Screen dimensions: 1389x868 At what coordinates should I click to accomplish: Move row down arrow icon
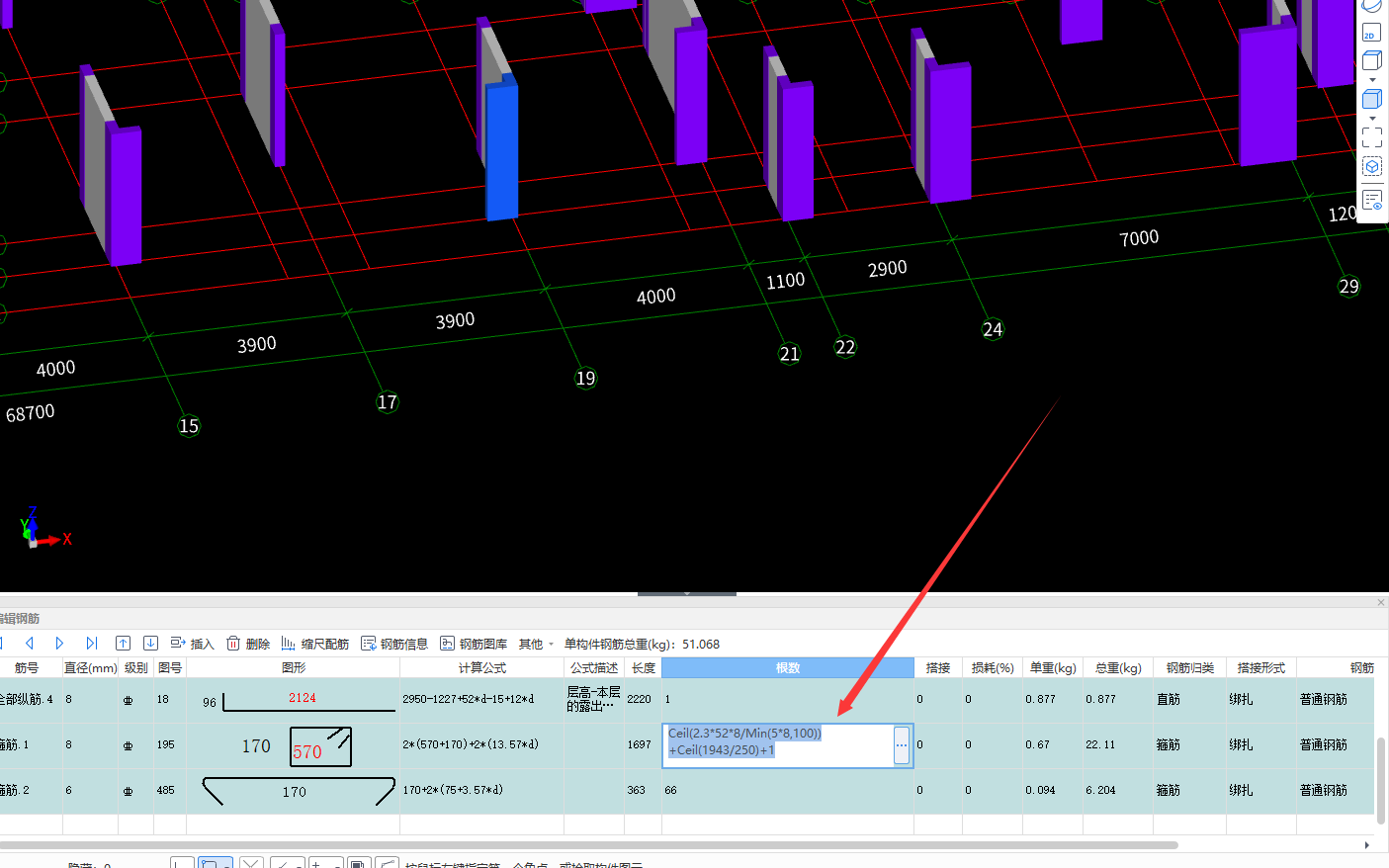[150, 644]
